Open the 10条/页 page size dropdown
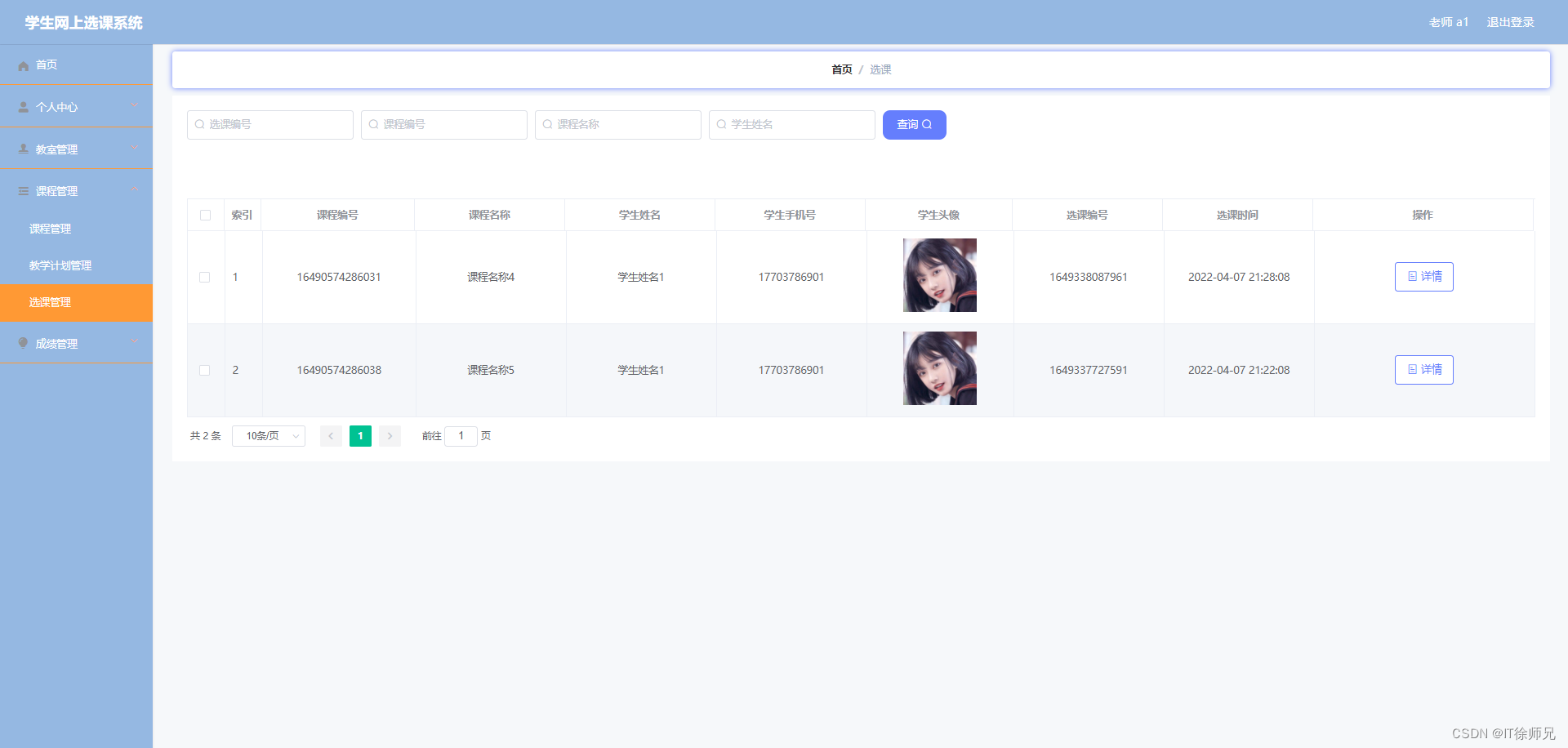 [268, 435]
